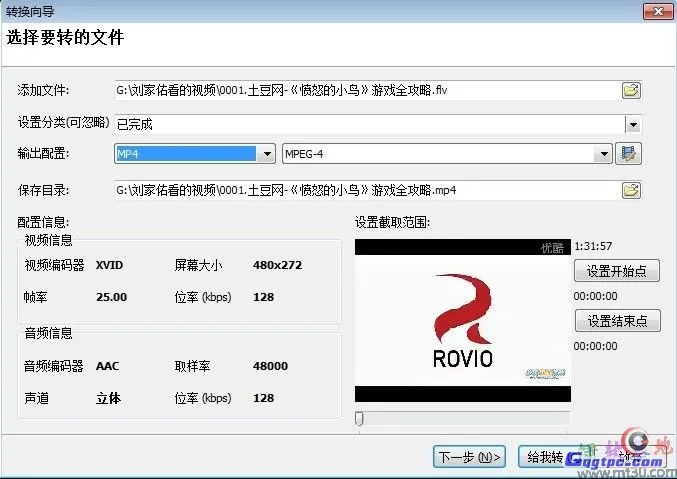Click the 480x272 screen size value

(x=277, y=265)
